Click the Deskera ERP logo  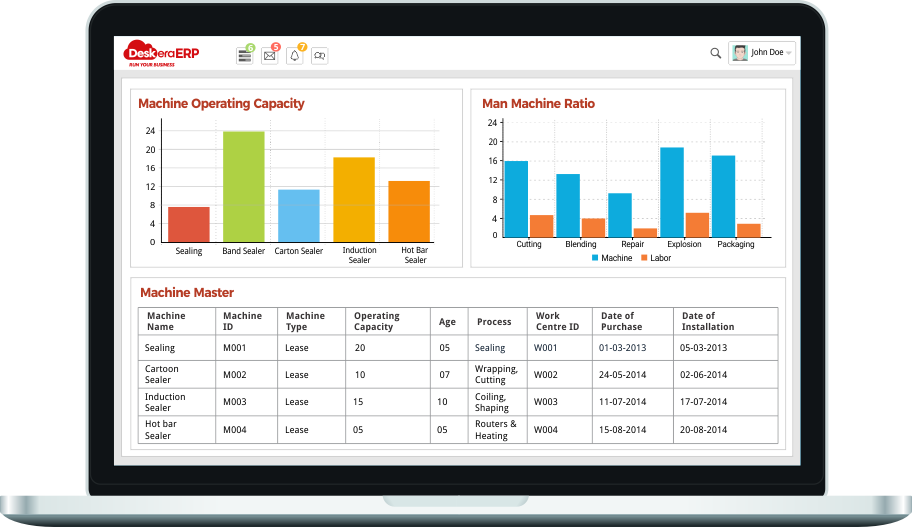(161, 53)
